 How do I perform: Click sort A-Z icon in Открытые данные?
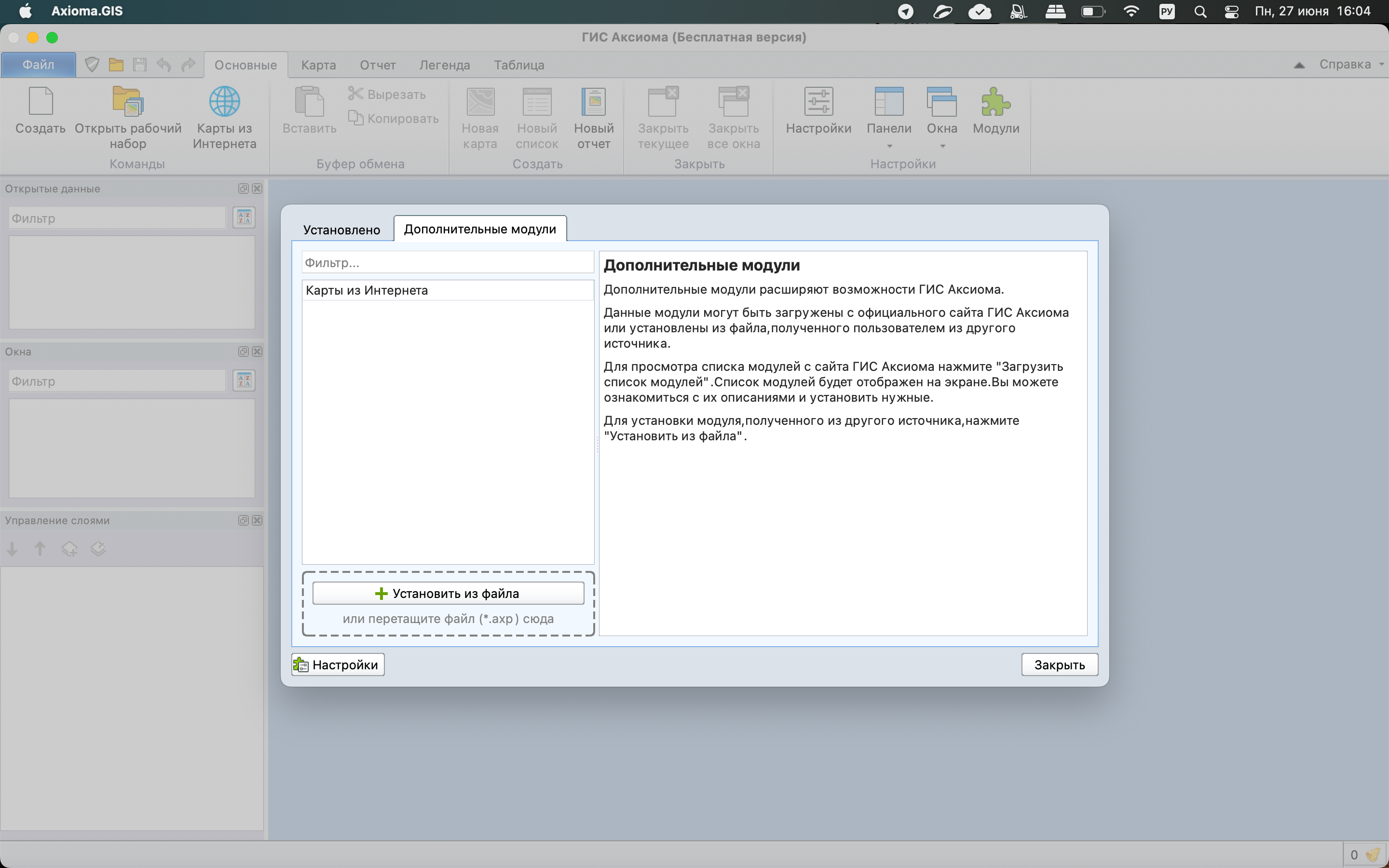click(244, 217)
